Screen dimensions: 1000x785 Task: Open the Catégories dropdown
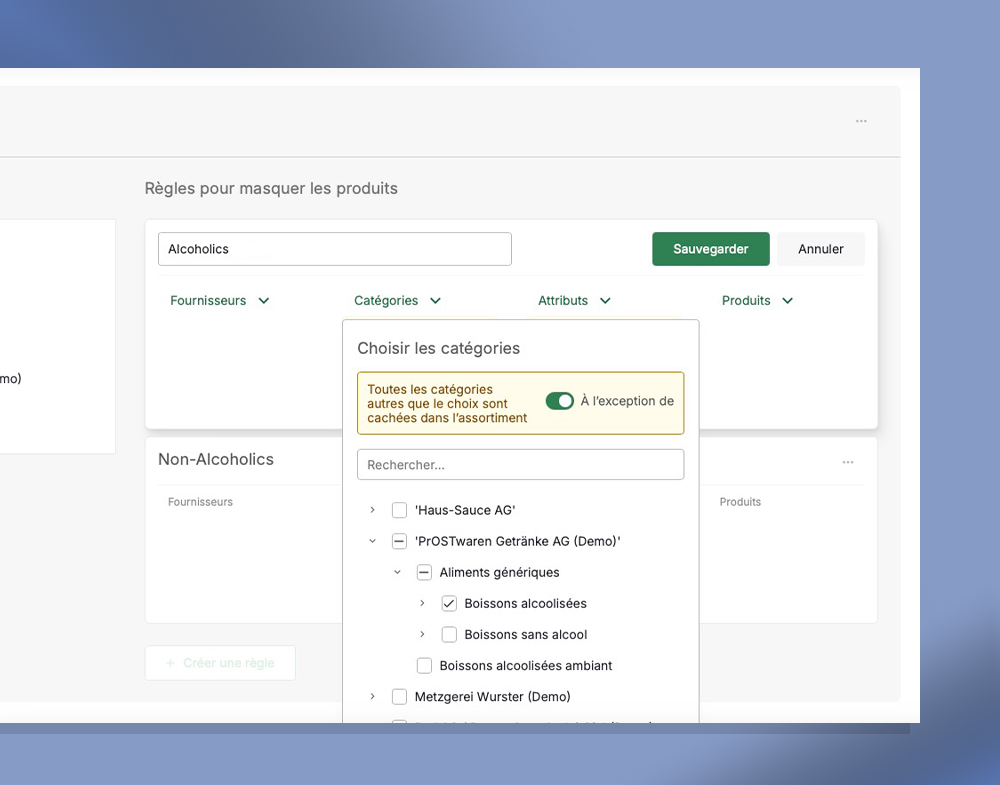coord(397,300)
